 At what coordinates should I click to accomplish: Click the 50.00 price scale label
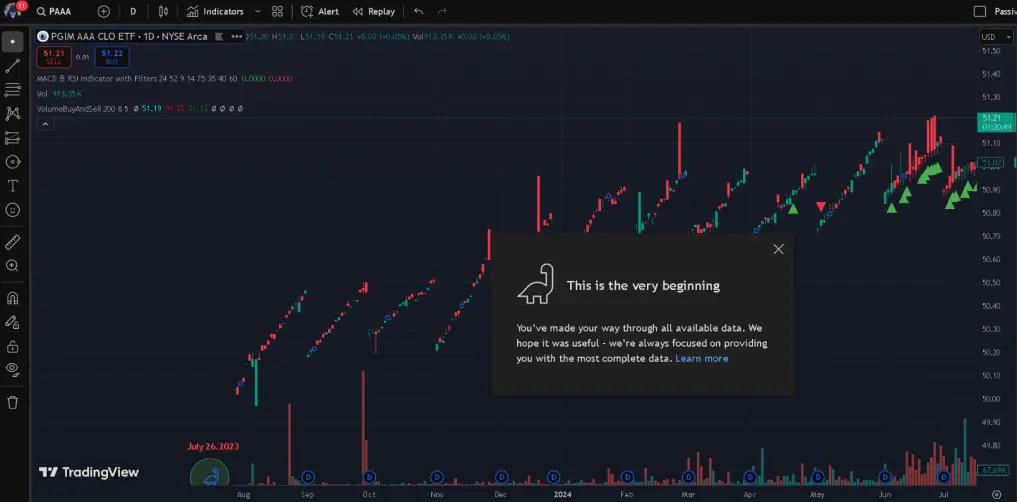click(x=990, y=399)
